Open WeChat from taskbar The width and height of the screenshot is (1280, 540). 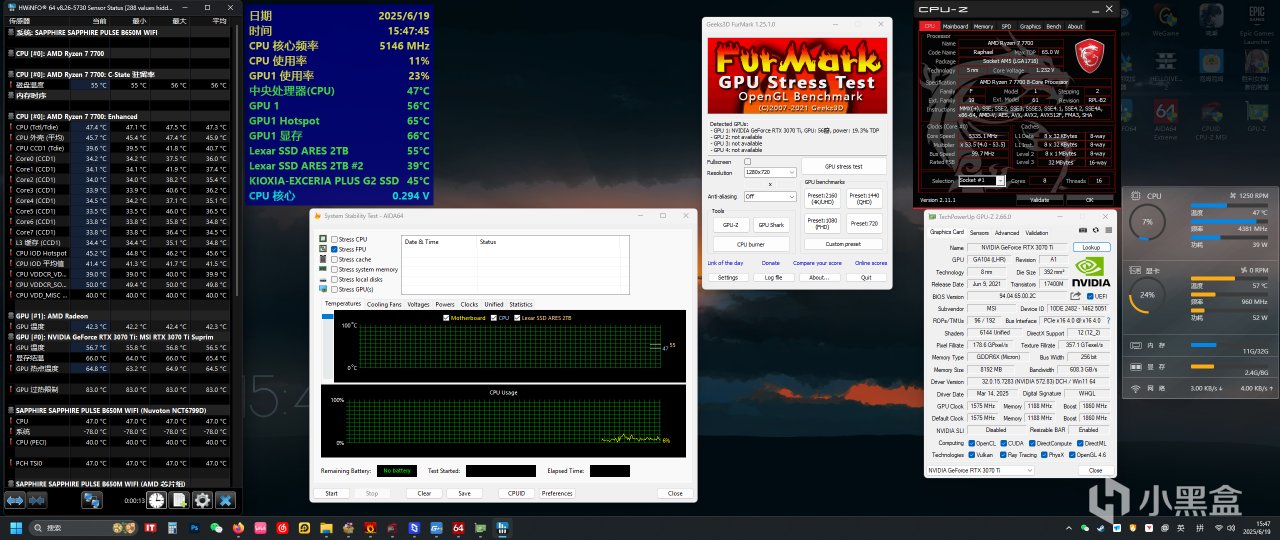point(216,527)
